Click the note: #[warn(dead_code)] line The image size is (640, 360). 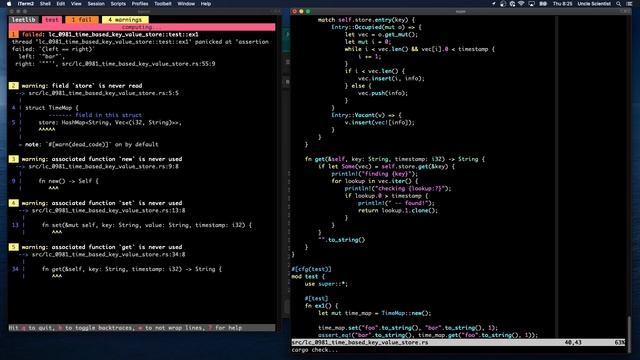pyautogui.click(x=91, y=144)
